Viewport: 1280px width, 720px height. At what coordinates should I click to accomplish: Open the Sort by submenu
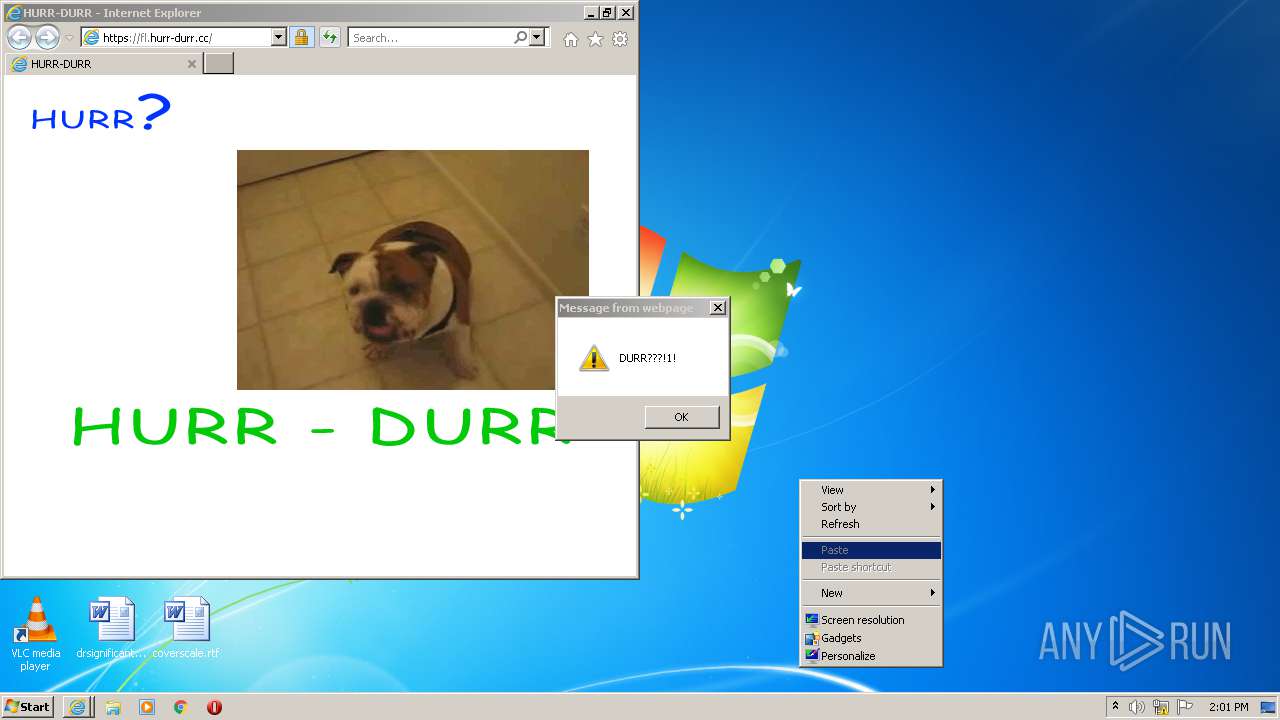[x=871, y=507]
